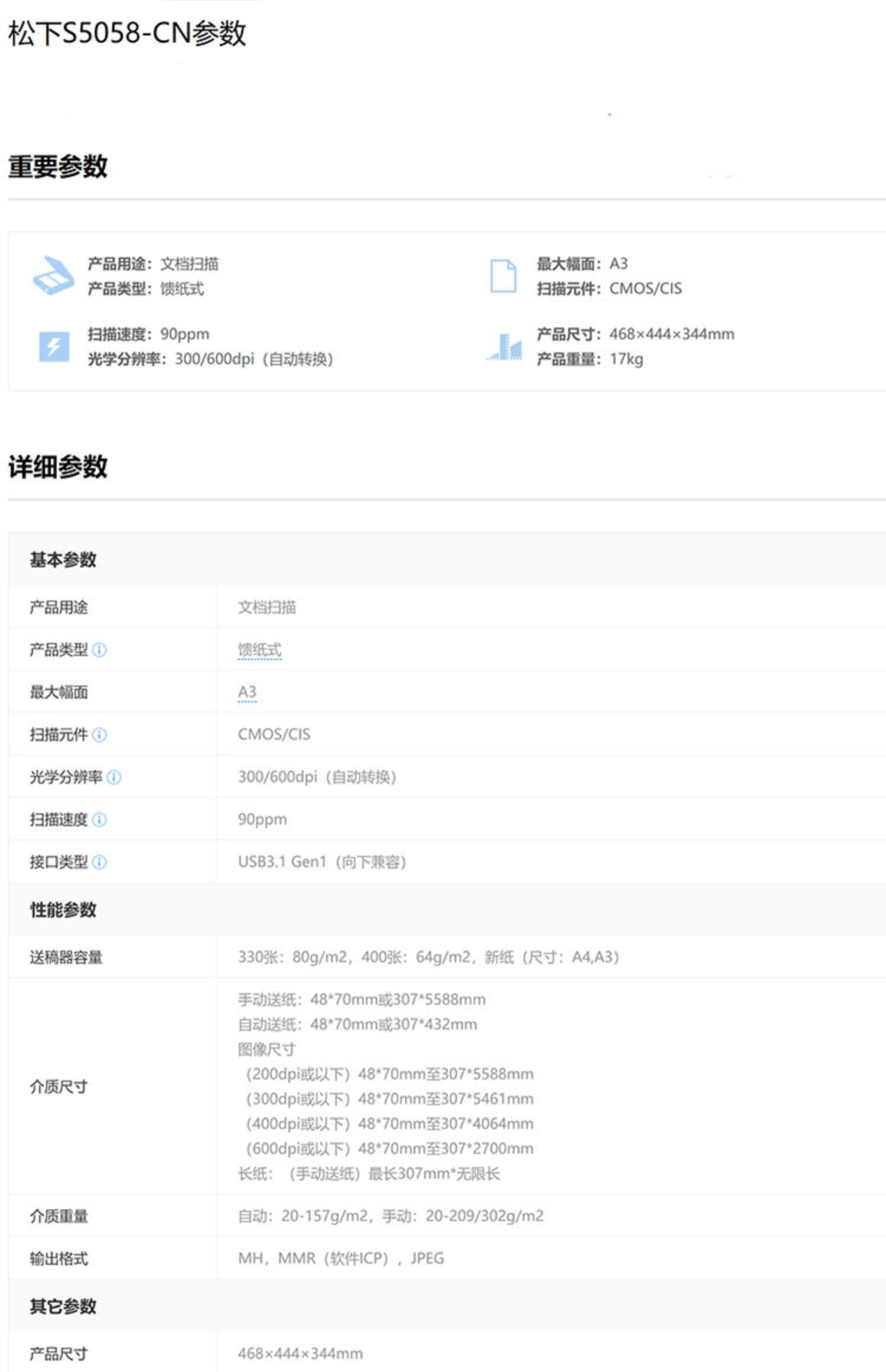
Task: Click the lightning speed icon beside 扫描速度
Action: tap(54, 346)
